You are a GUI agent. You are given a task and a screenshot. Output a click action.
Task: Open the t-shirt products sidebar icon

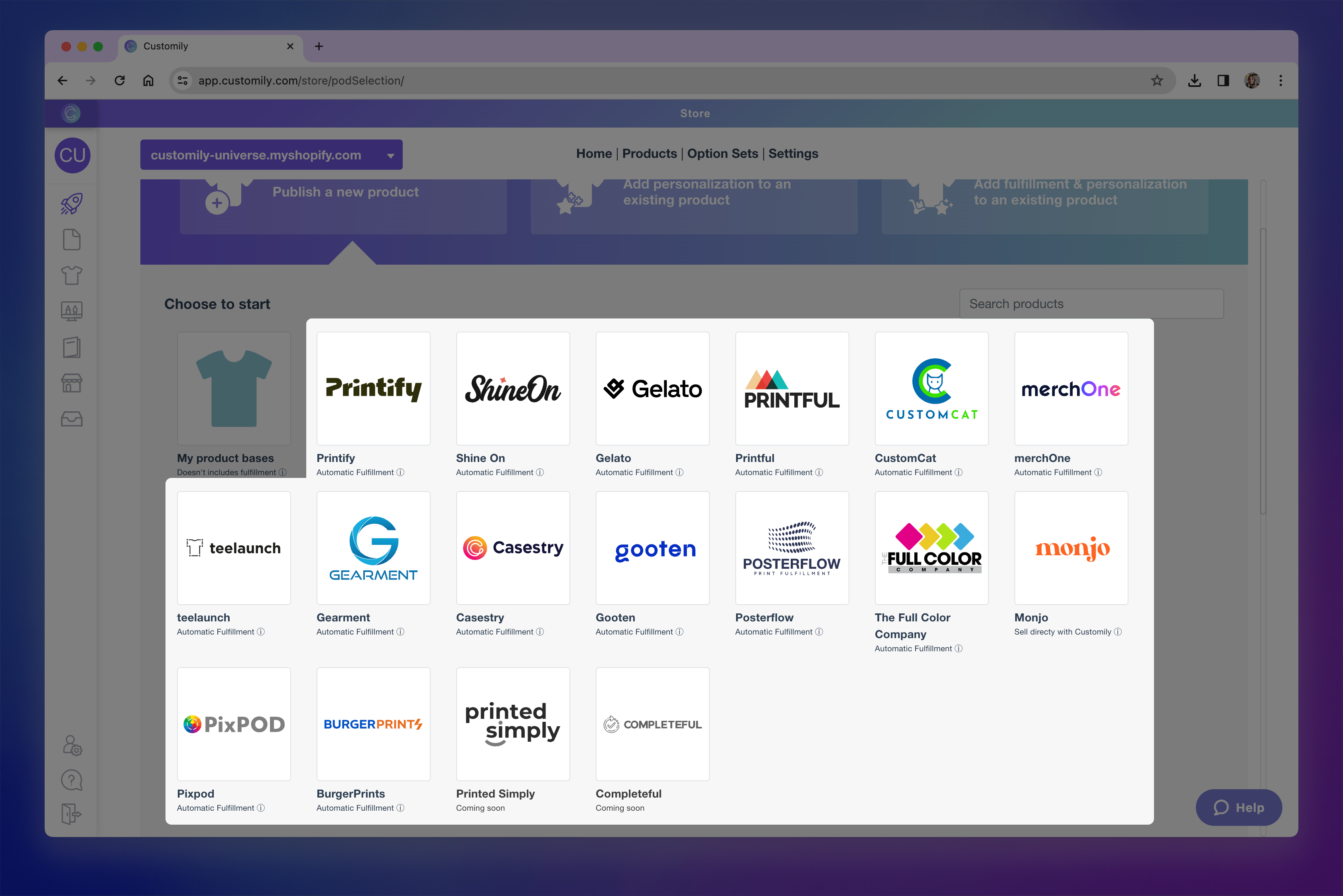72,275
